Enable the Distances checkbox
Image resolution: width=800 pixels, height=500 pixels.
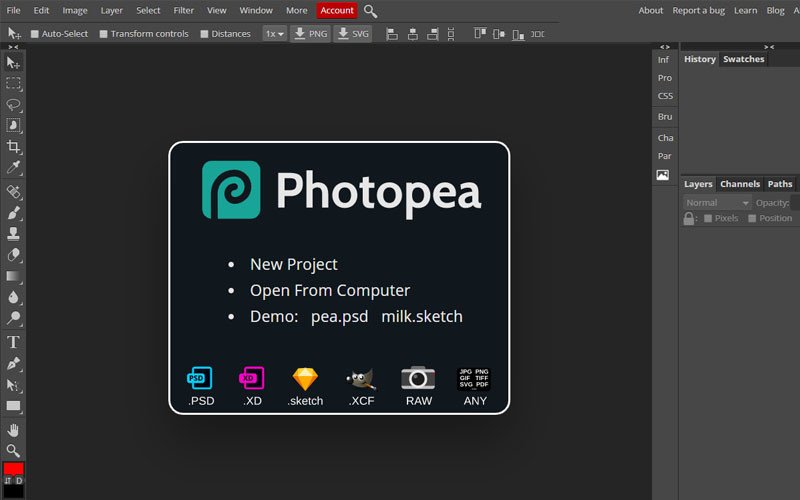205,34
